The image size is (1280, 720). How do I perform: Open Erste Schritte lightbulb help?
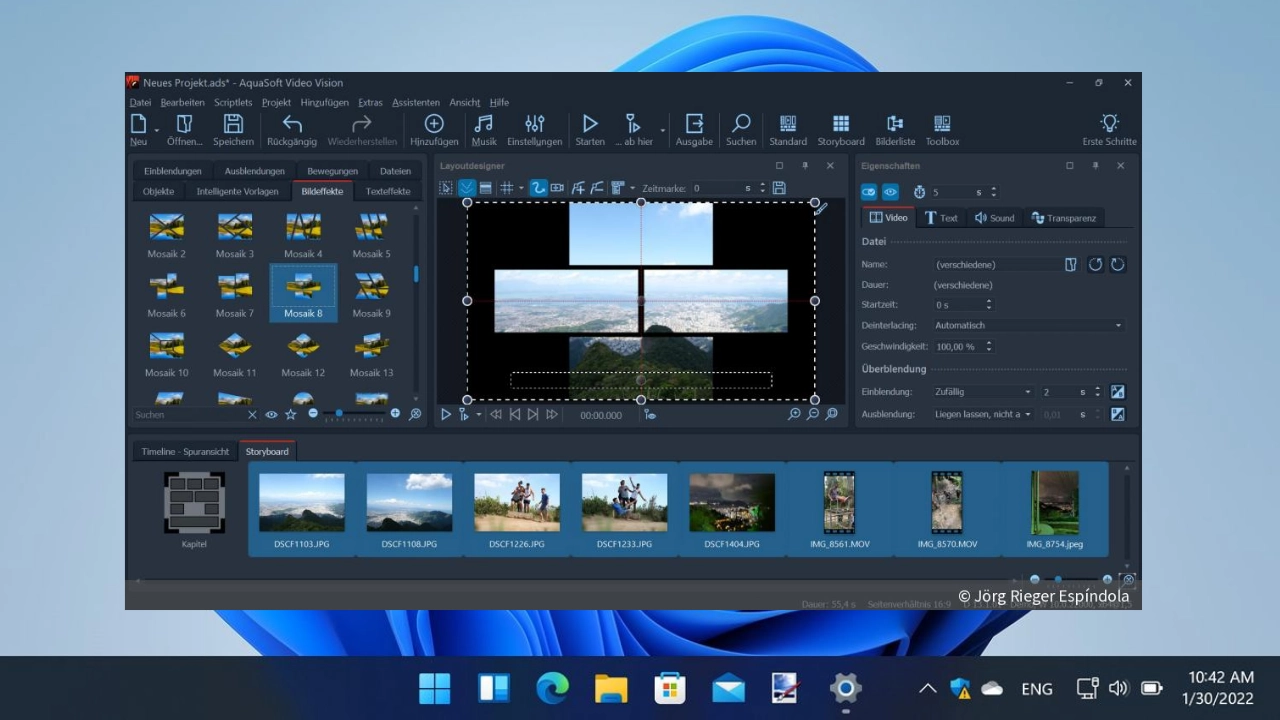pos(1109,124)
